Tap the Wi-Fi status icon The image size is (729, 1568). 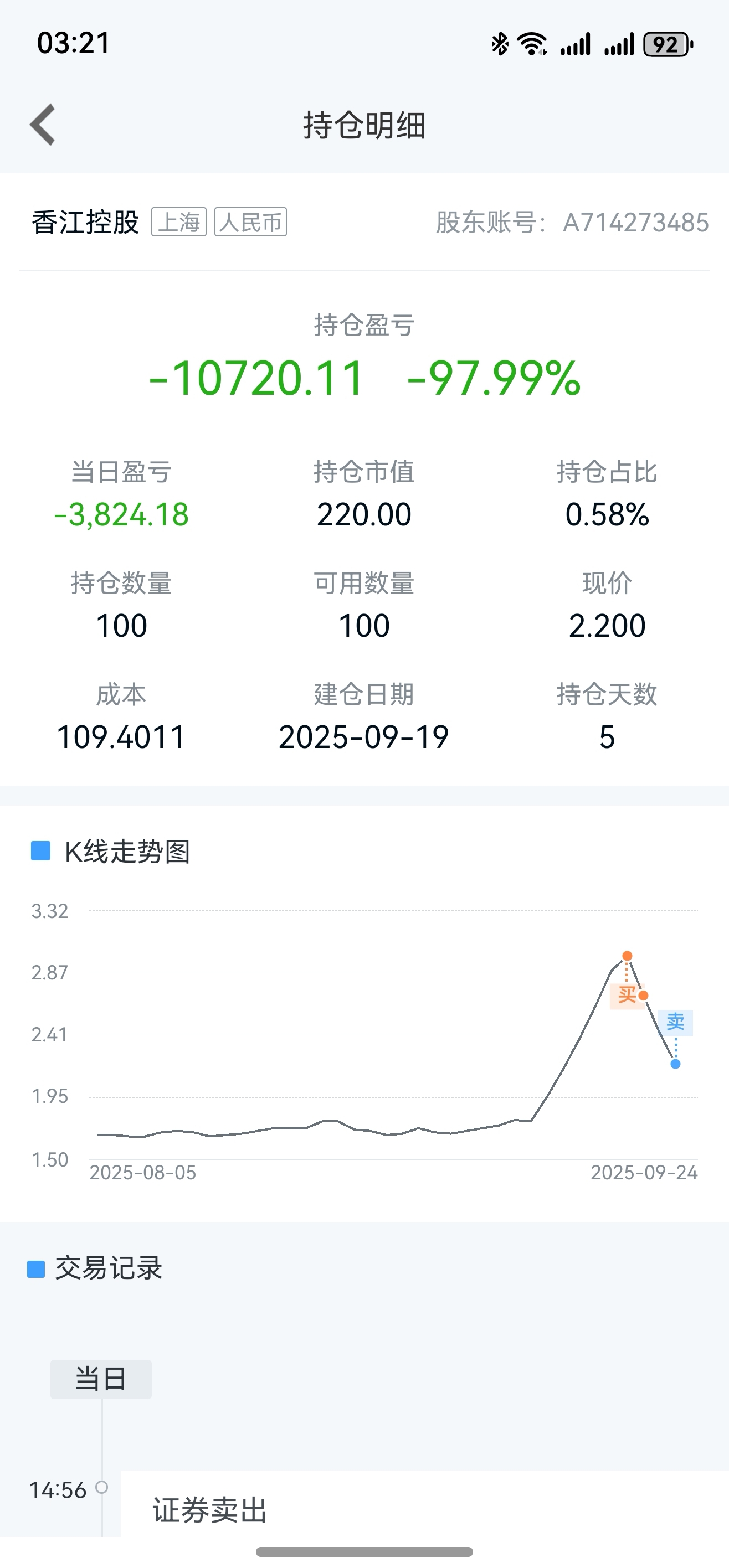click(x=532, y=44)
